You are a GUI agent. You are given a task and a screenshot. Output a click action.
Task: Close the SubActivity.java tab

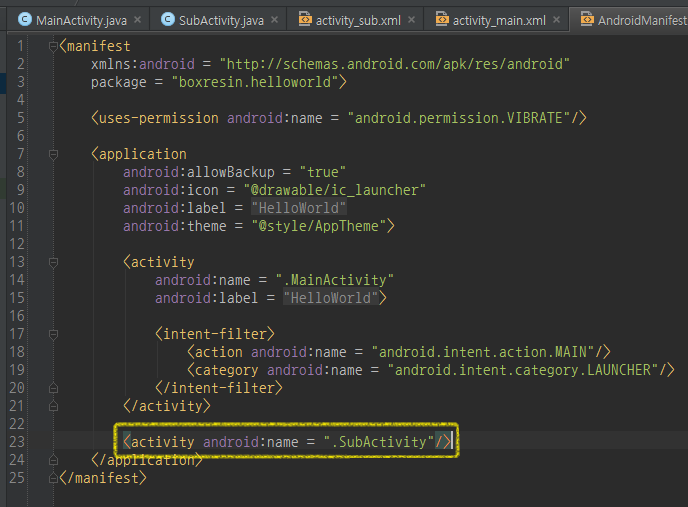coord(274,20)
